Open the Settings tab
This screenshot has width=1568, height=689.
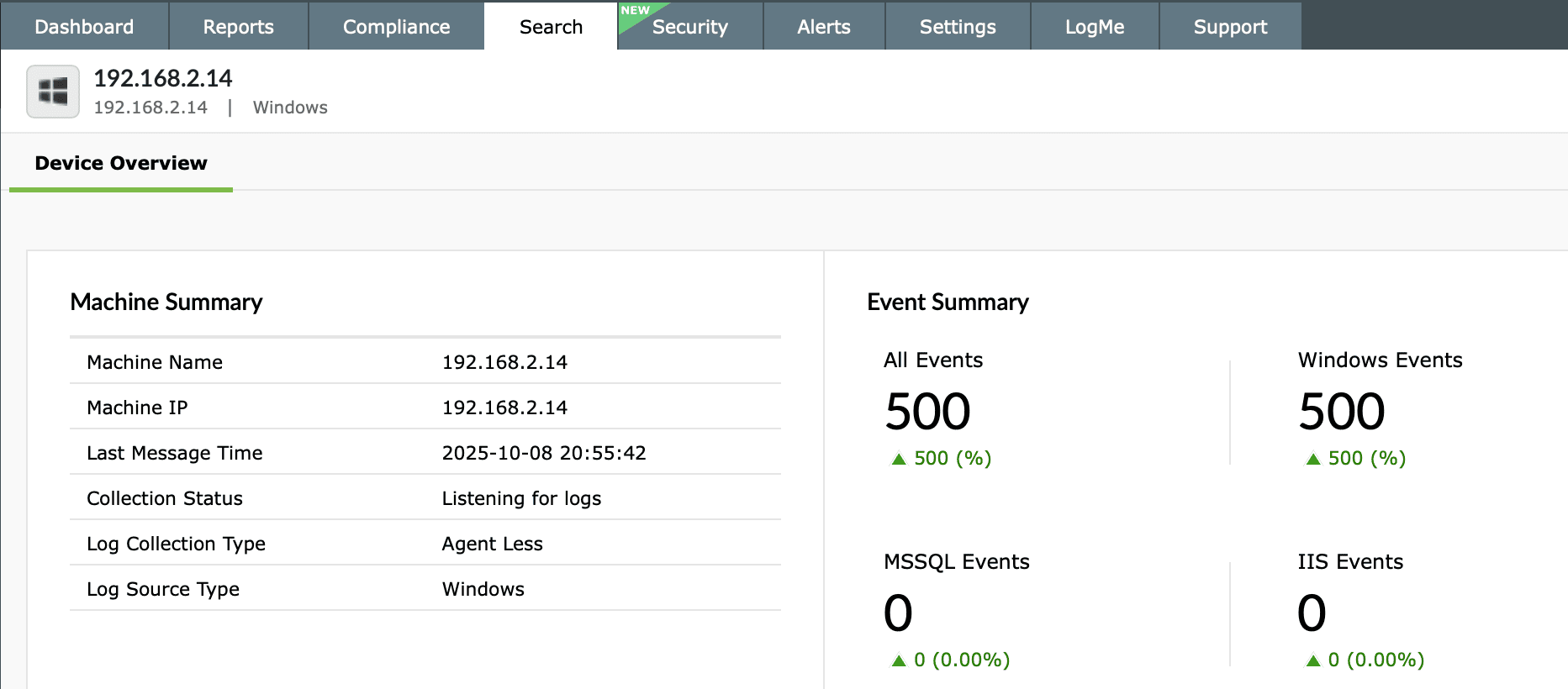[x=958, y=26]
